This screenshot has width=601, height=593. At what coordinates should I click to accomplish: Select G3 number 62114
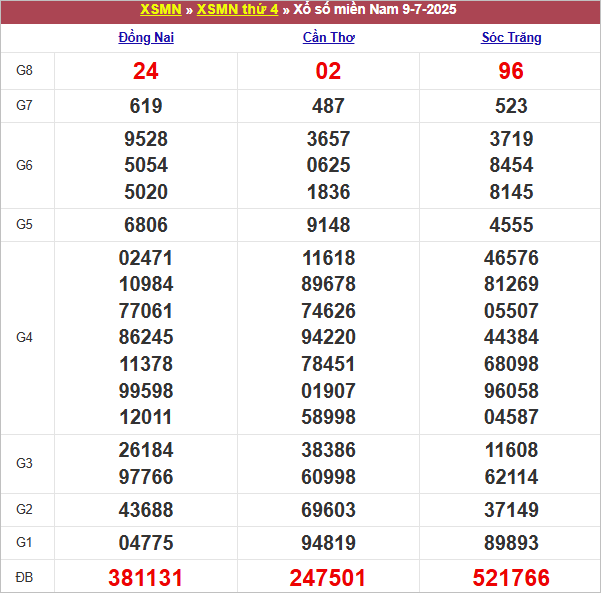(511, 477)
